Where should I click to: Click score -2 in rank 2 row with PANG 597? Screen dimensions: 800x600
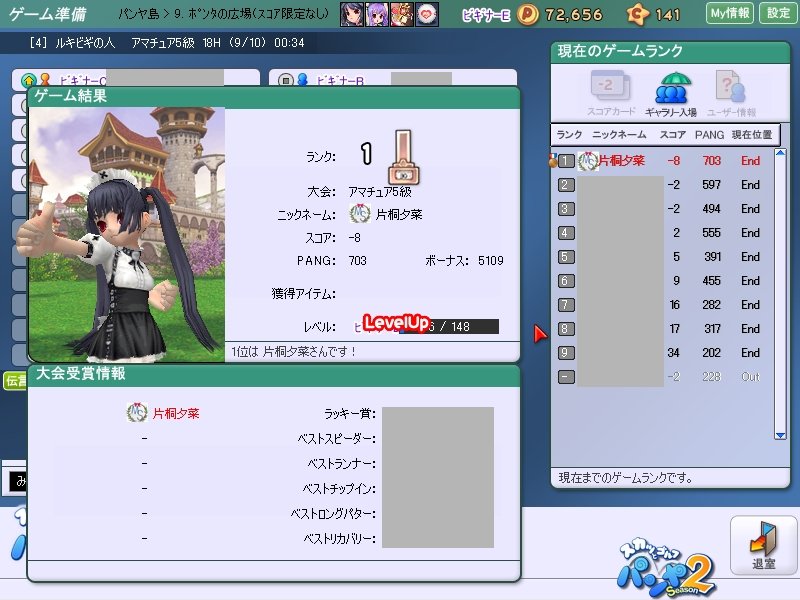(x=673, y=185)
